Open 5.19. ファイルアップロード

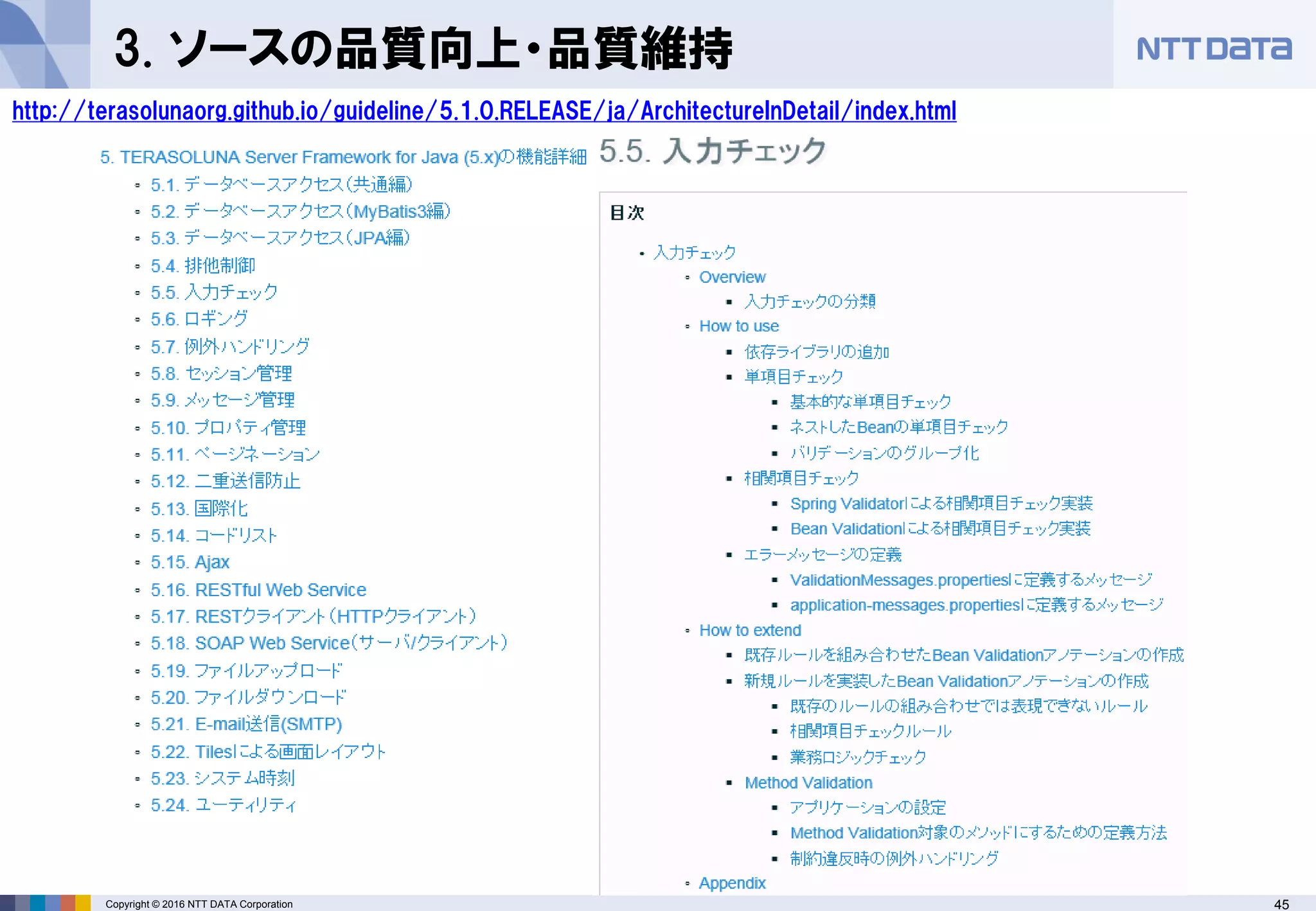coord(246,671)
